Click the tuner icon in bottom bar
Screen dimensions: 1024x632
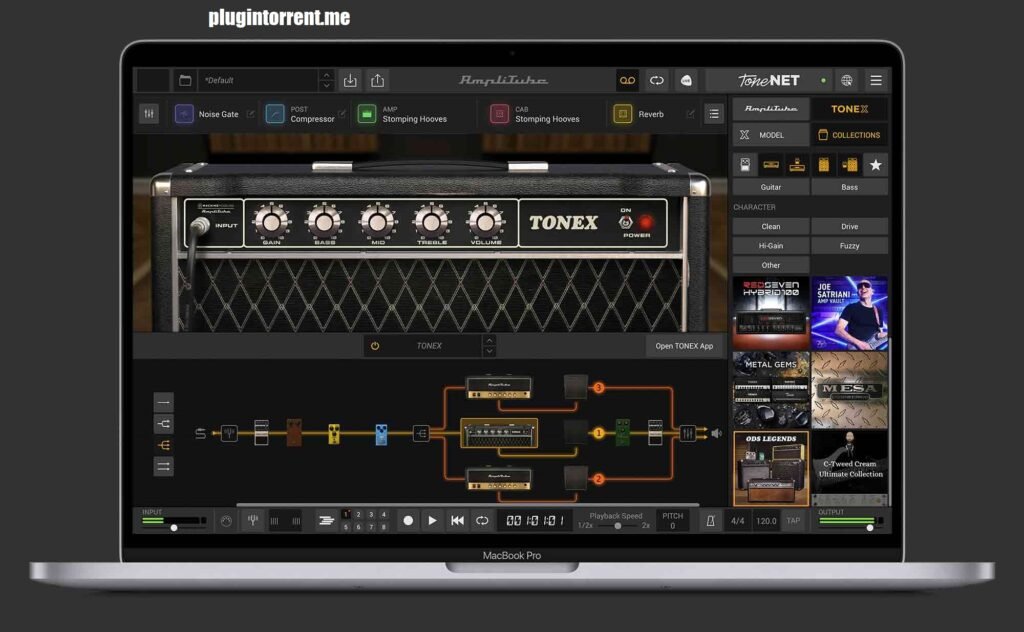point(253,520)
